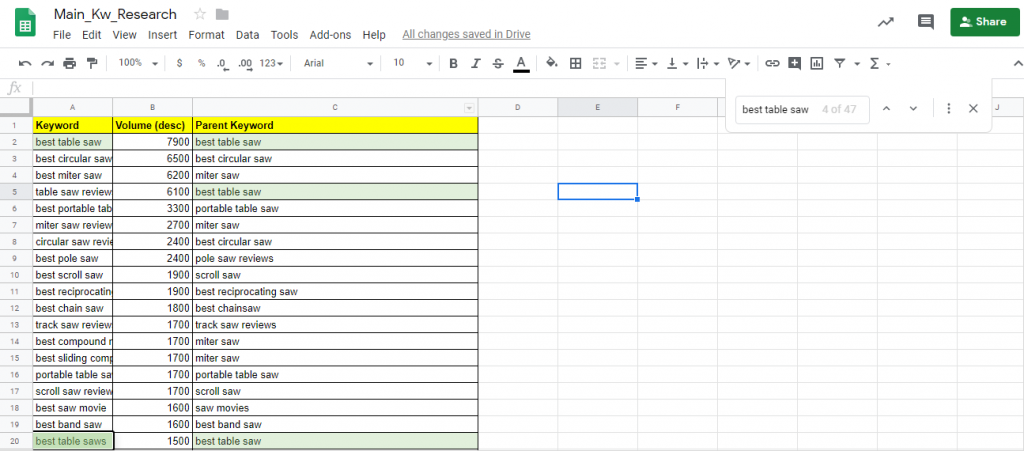Image resolution: width=1024 pixels, height=451 pixels.
Task: Open the Functions sigma menu
Action: pyautogui.click(x=880, y=63)
